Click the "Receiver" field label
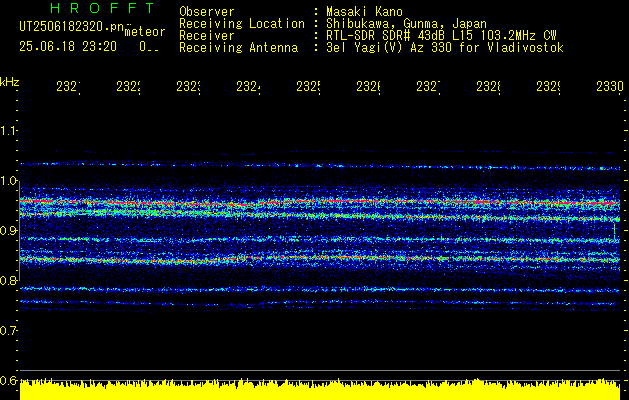The image size is (629, 400). [207, 36]
